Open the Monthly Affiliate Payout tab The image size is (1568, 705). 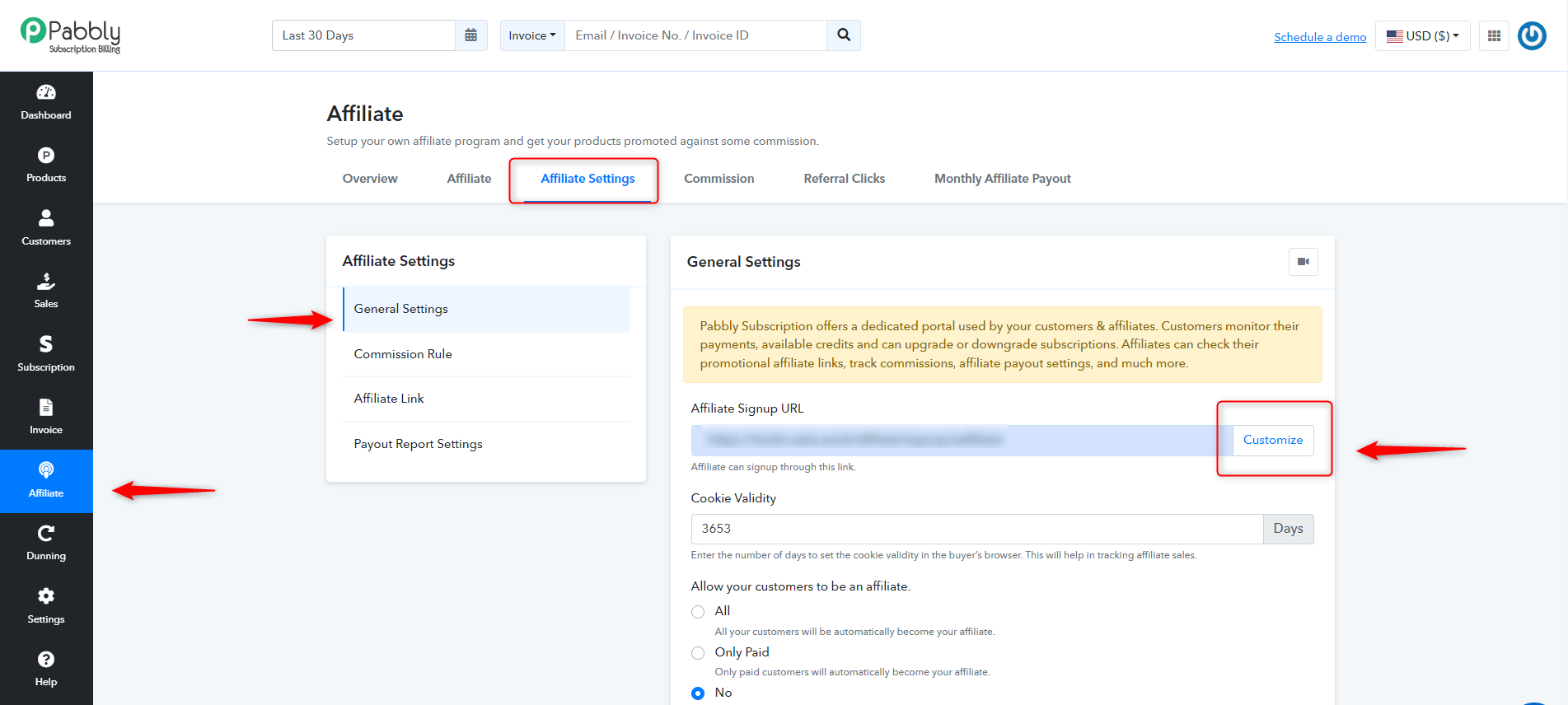click(x=1003, y=179)
